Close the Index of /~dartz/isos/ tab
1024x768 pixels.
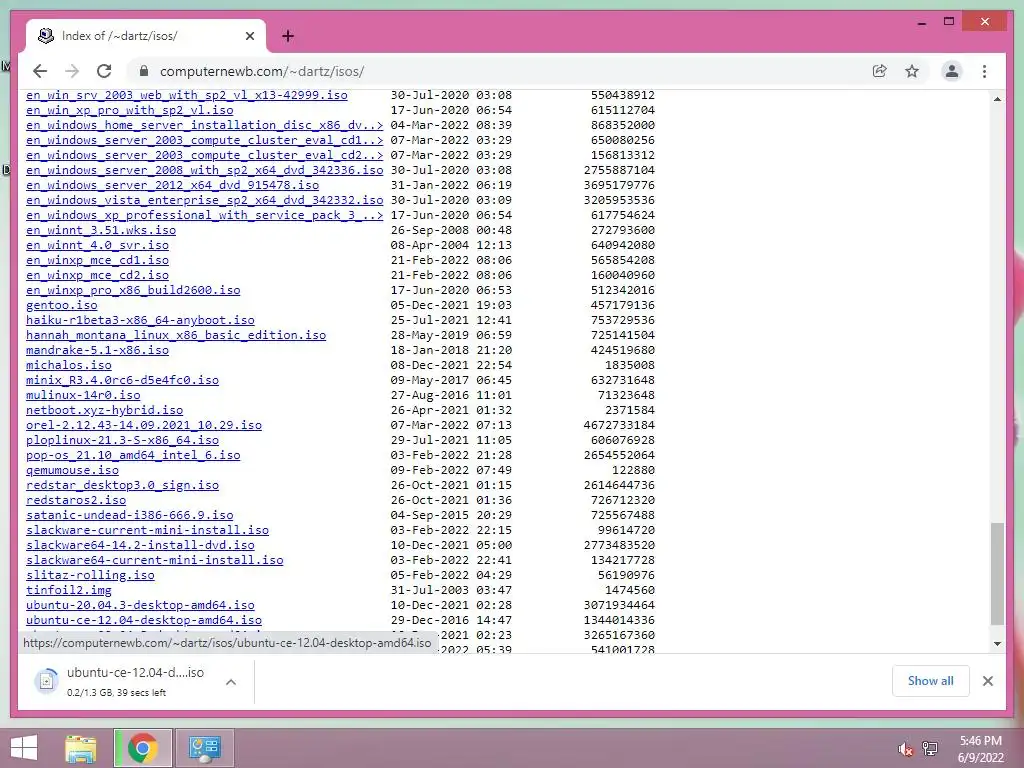click(x=249, y=36)
